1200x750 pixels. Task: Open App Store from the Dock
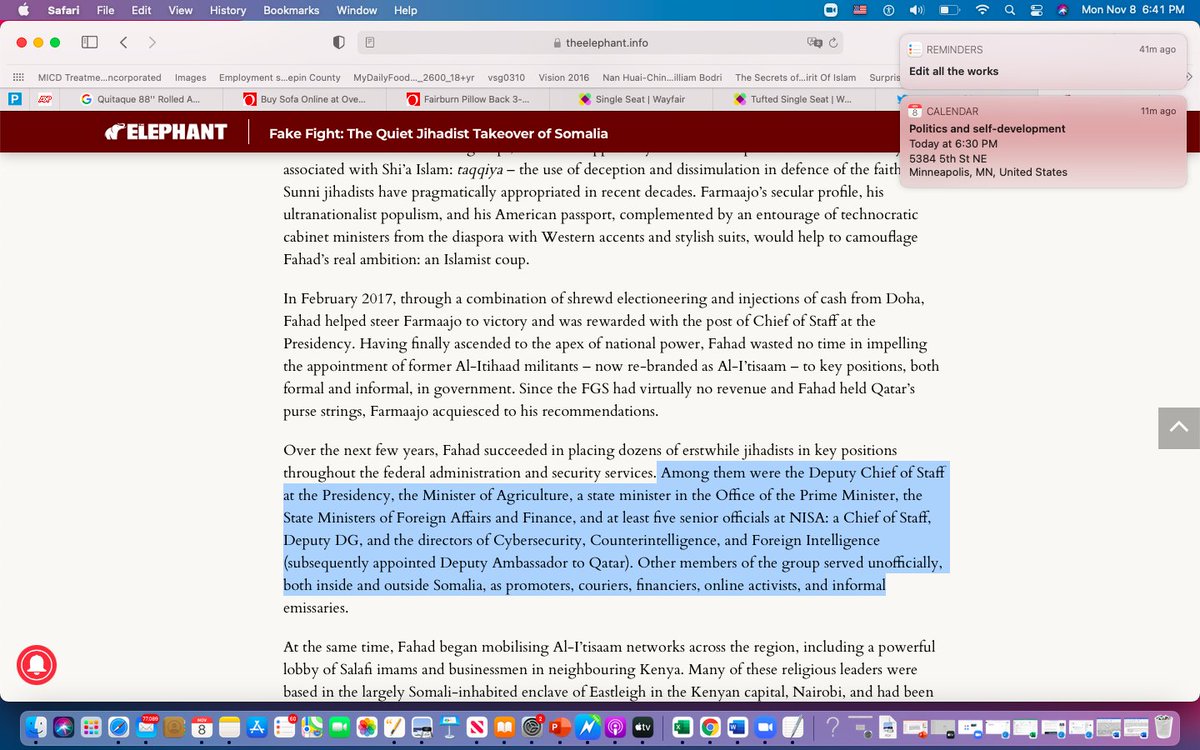coord(257,727)
